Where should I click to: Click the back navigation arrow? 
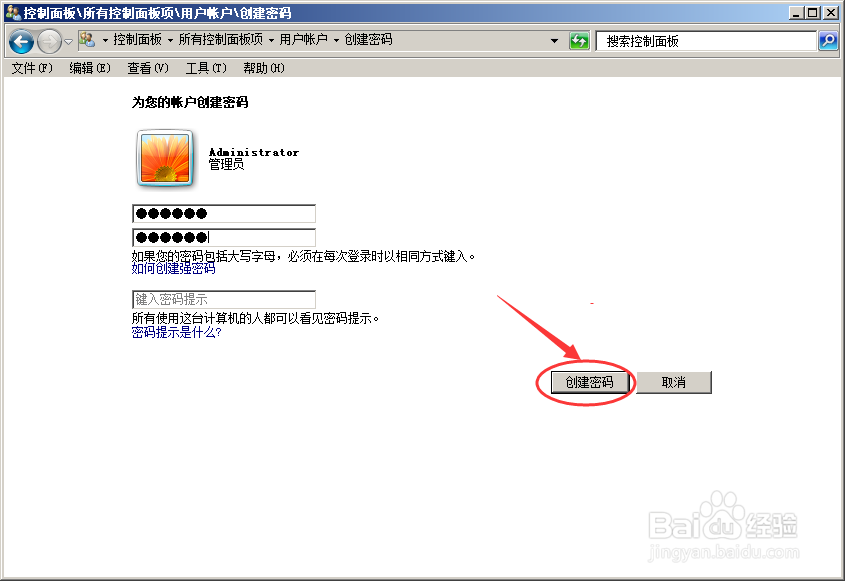click(x=20, y=40)
